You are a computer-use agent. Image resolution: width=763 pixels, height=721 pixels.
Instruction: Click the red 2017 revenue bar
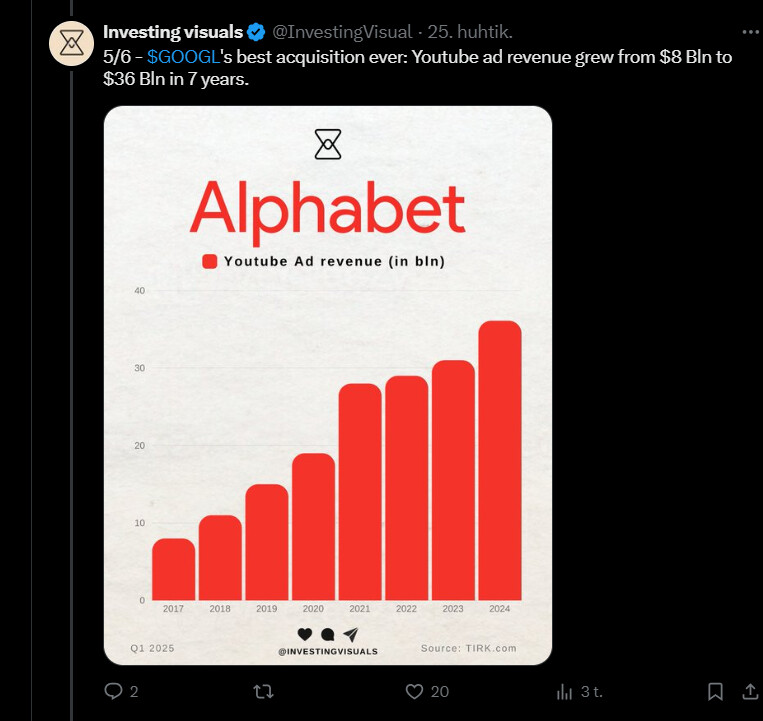(x=173, y=569)
